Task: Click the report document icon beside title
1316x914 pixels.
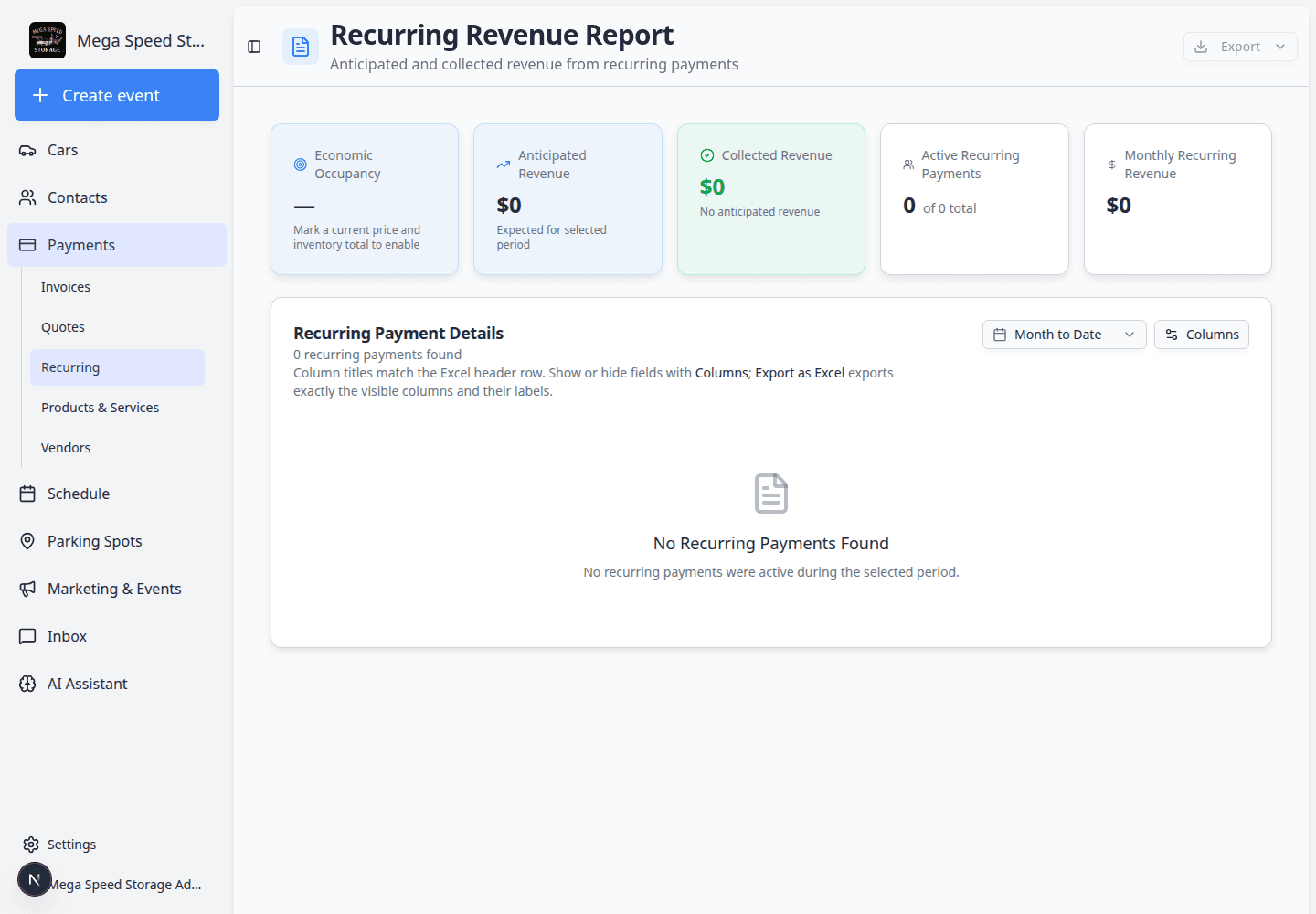Action: click(301, 47)
